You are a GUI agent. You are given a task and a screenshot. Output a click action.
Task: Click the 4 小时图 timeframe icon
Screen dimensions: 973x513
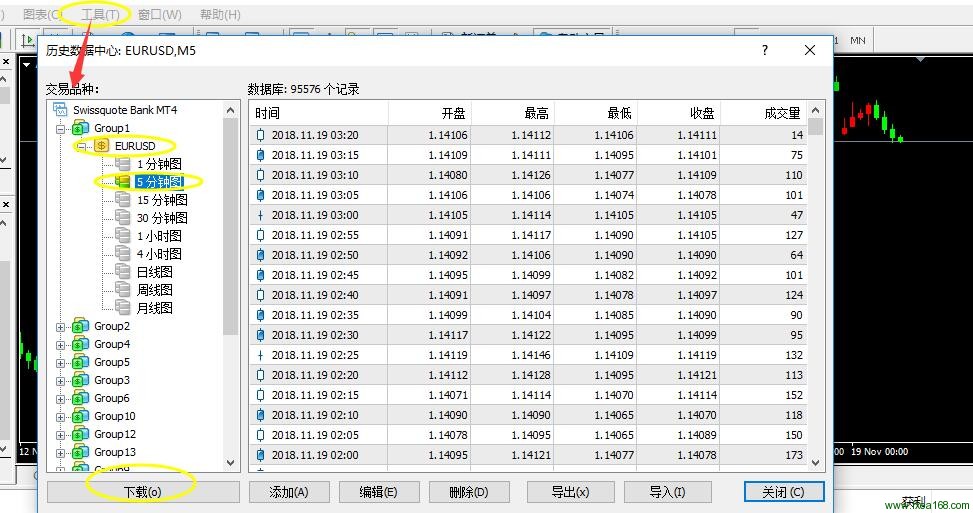pyautogui.click(x=123, y=254)
